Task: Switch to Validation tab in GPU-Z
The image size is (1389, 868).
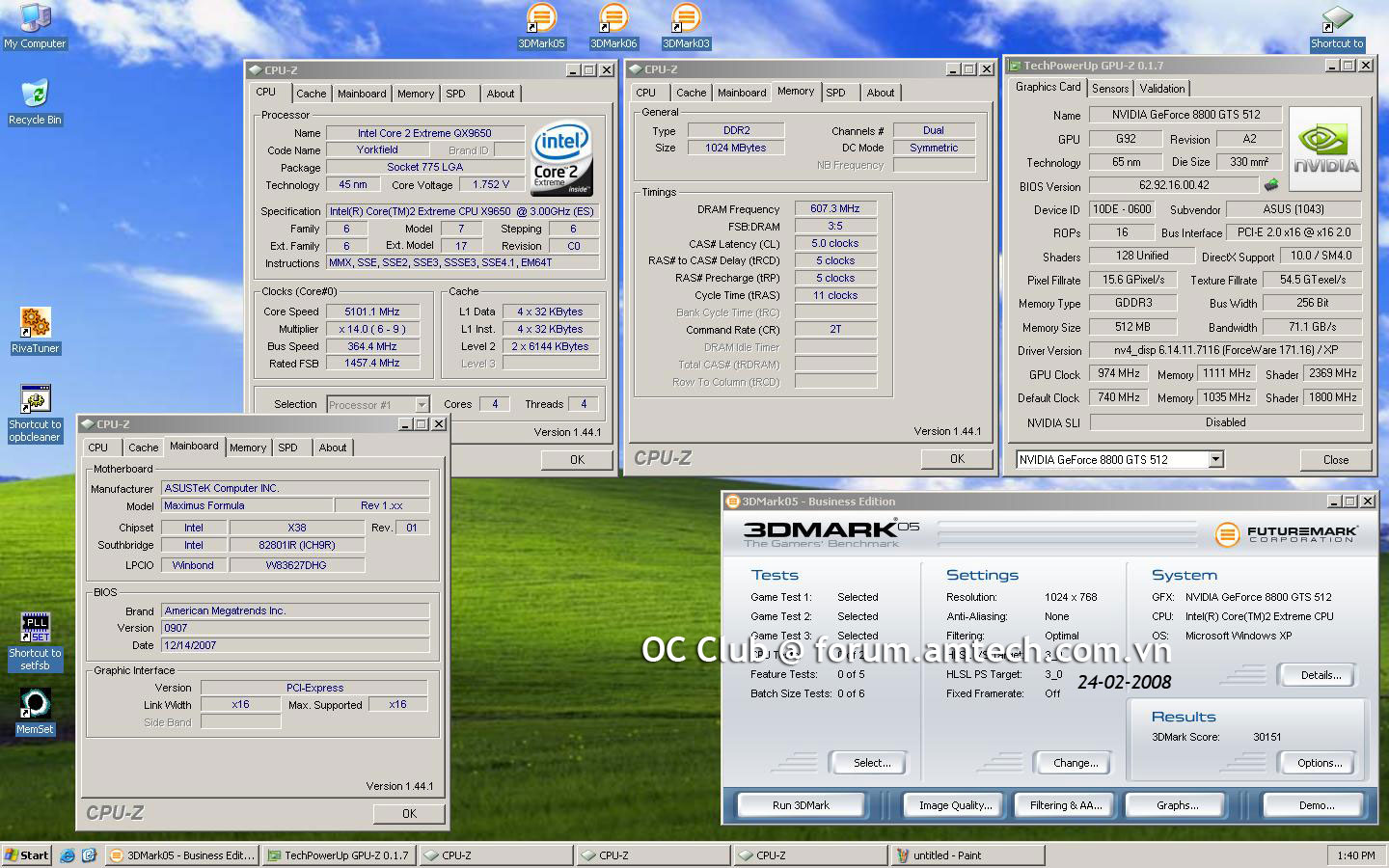Action: tap(1162, 88)
